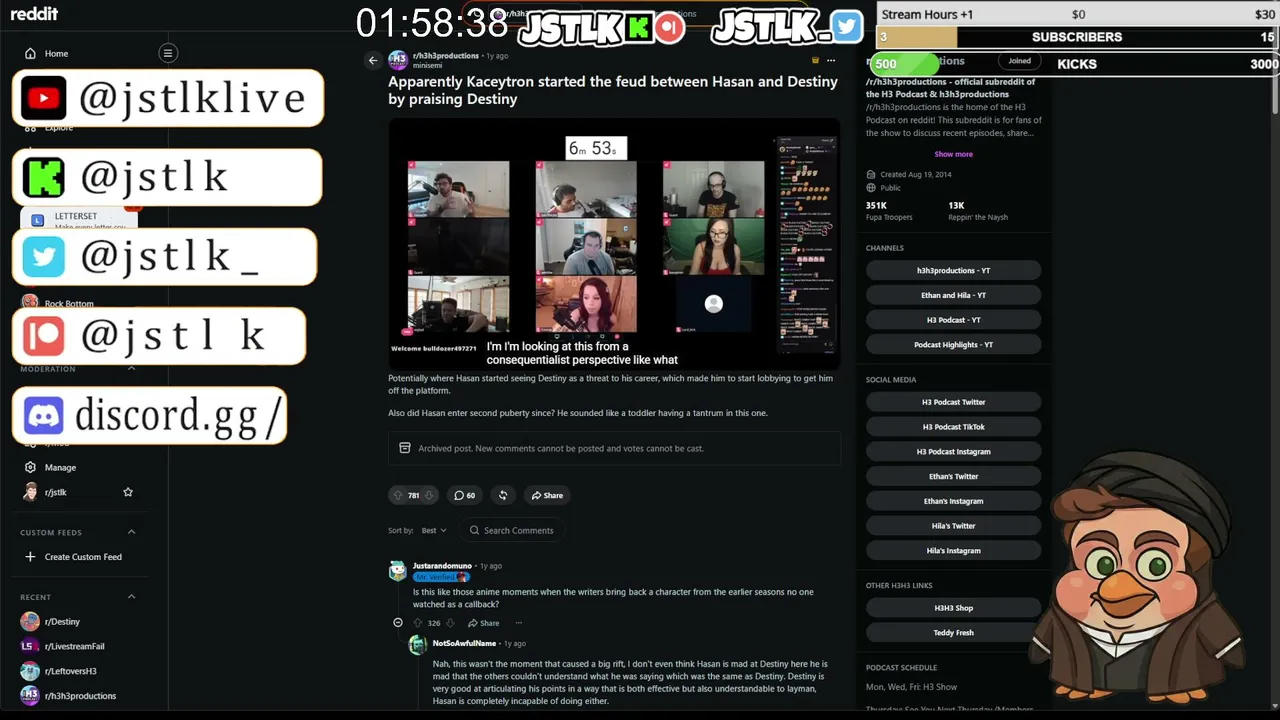Viewport: 1280px width, 720px height.
Task: Go back using the post's back arrow
Action: tap(373, 60)
